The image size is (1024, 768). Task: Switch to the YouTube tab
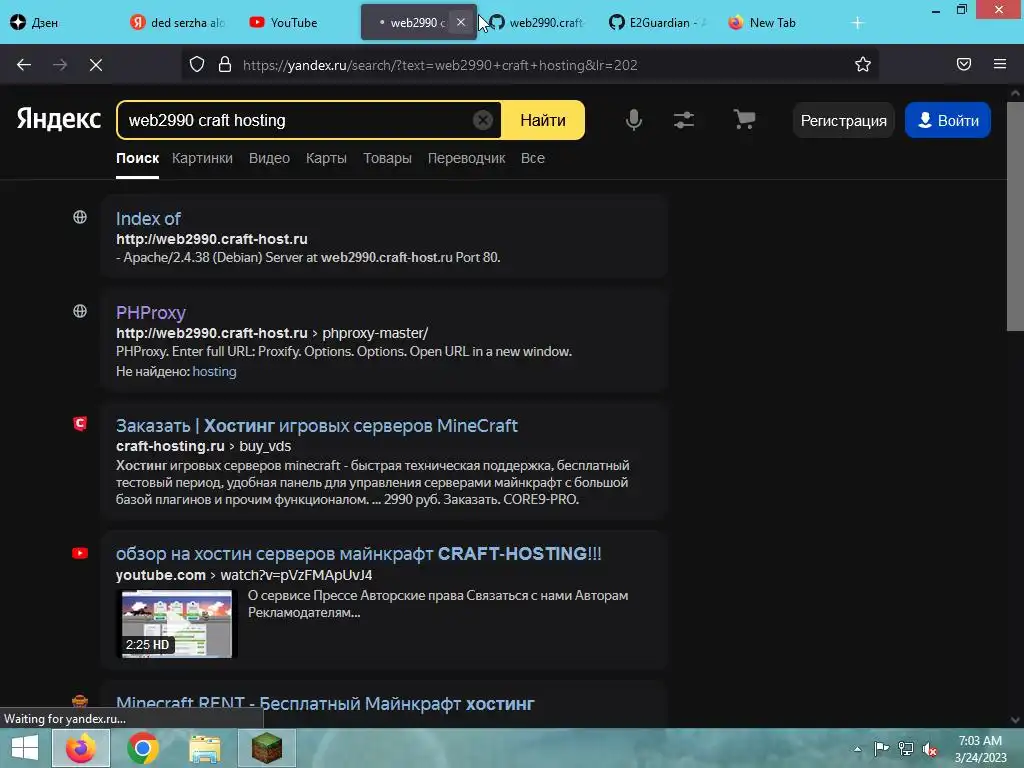(297, 23)
